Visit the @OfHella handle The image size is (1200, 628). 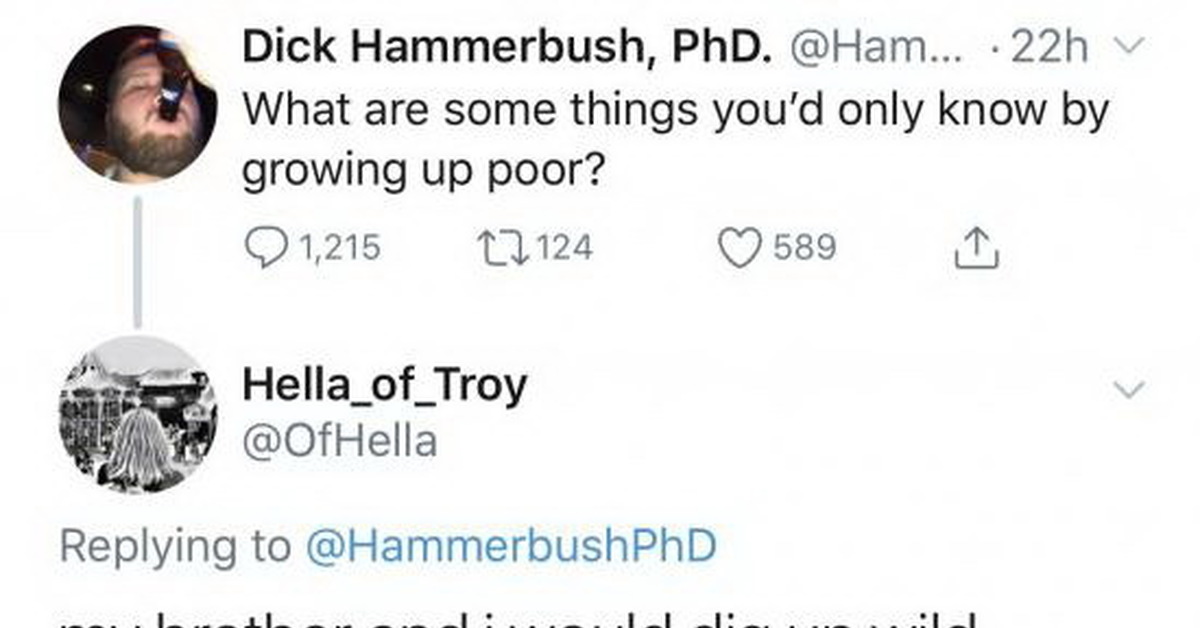pos(340,440)
